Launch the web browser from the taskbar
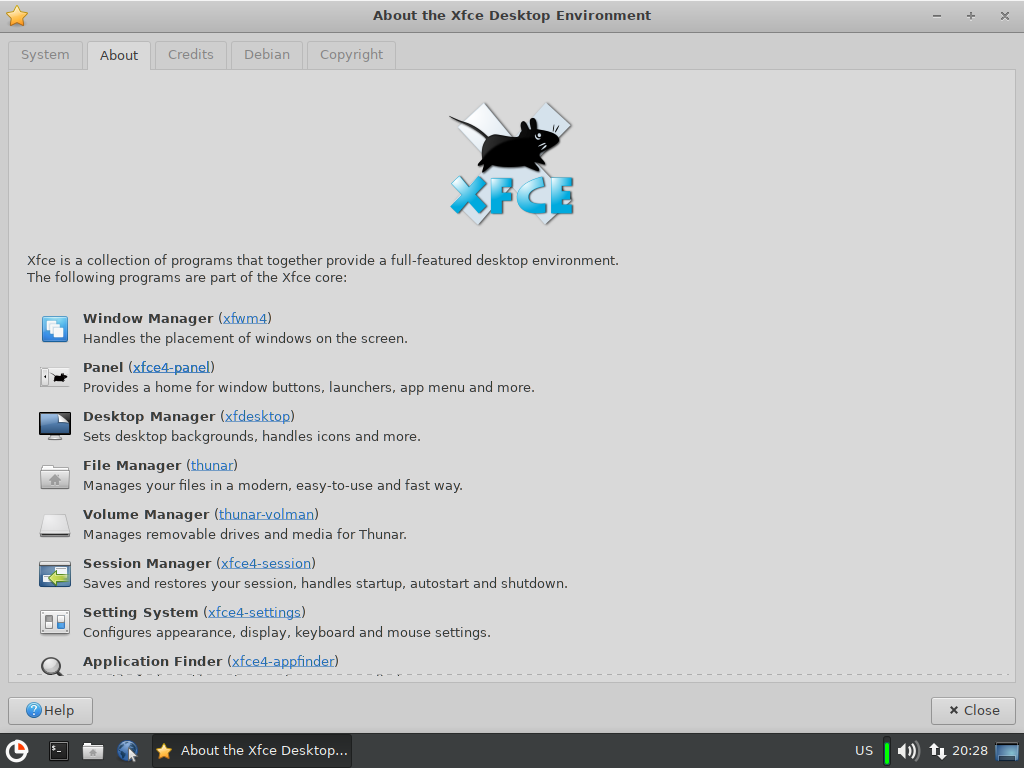The image size is (1024, 768). [x=127, y=751]
